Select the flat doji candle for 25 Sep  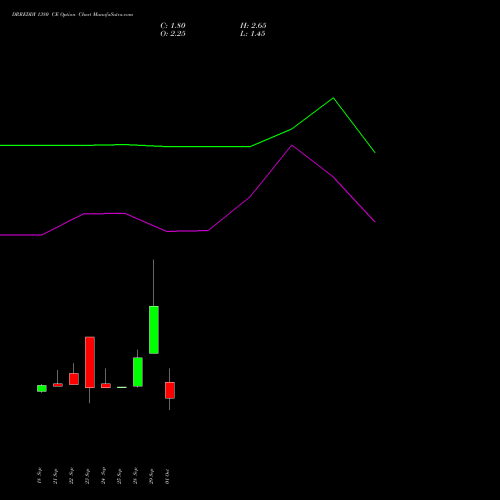(122, 387)
